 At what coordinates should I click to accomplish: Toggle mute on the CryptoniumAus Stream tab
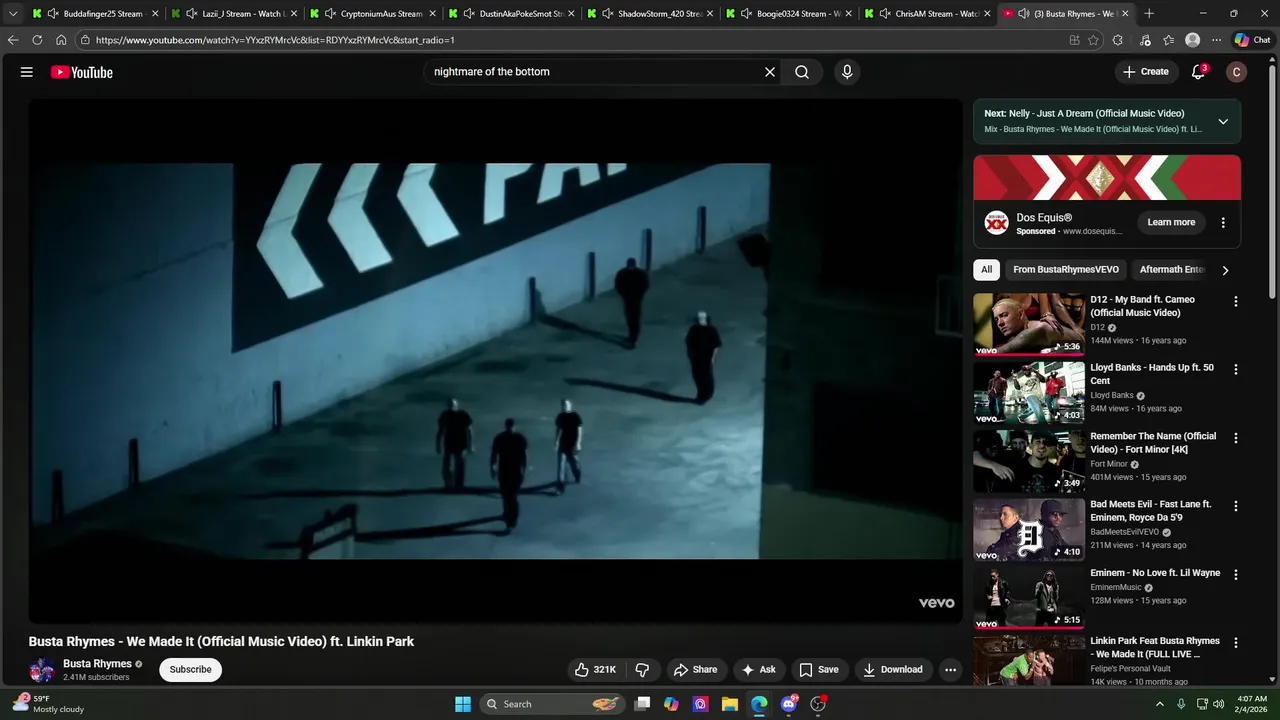point(330,14)
